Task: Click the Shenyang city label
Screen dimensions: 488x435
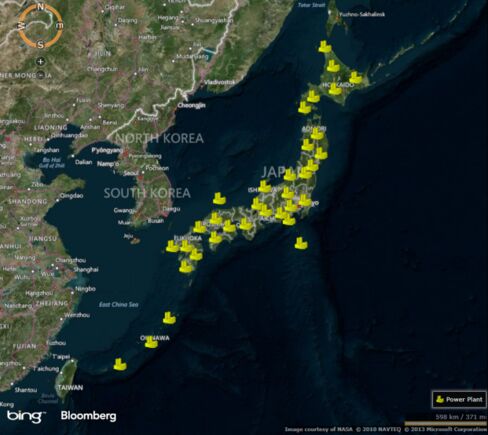Action: pos(111,105)
